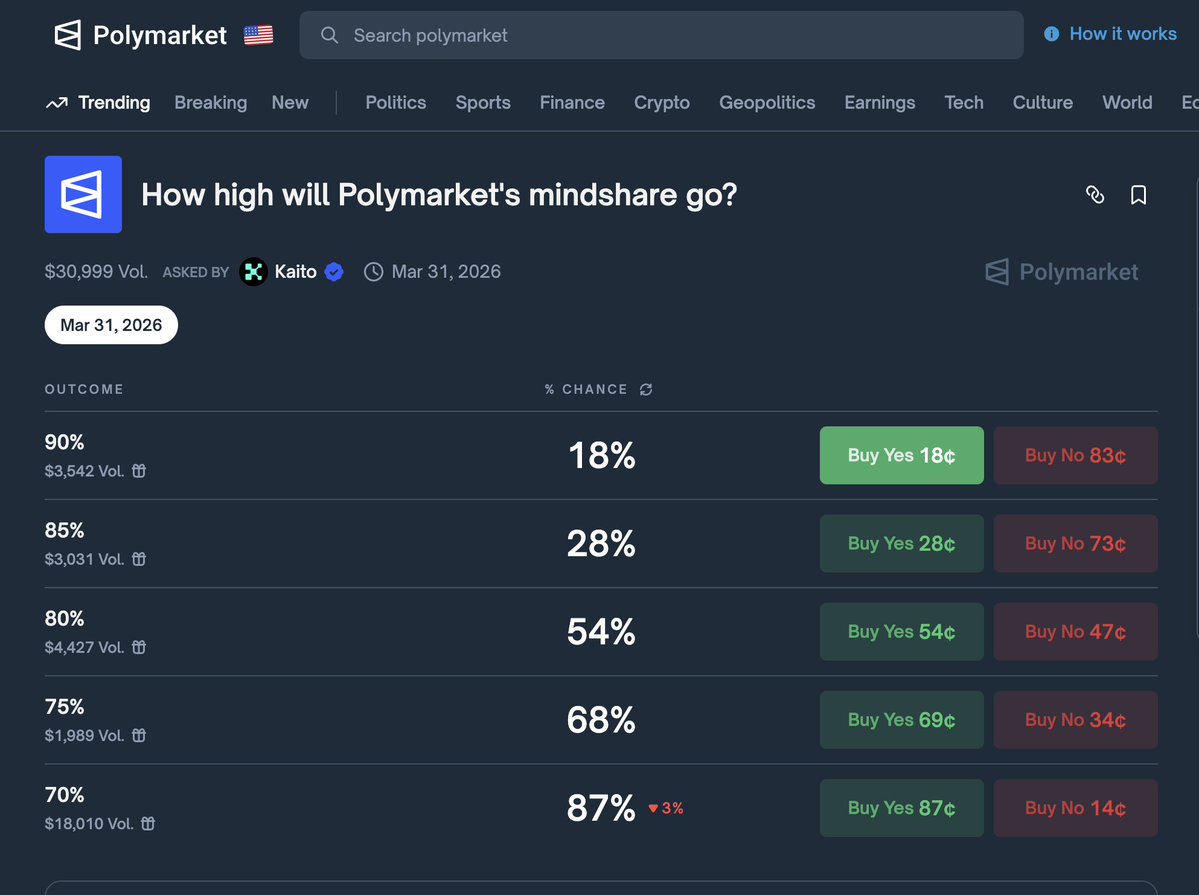Click the refresh icon beside % CHANCE
Image resolution: width=1199 pixels, height=895 pixels.
tap(645, 389)
